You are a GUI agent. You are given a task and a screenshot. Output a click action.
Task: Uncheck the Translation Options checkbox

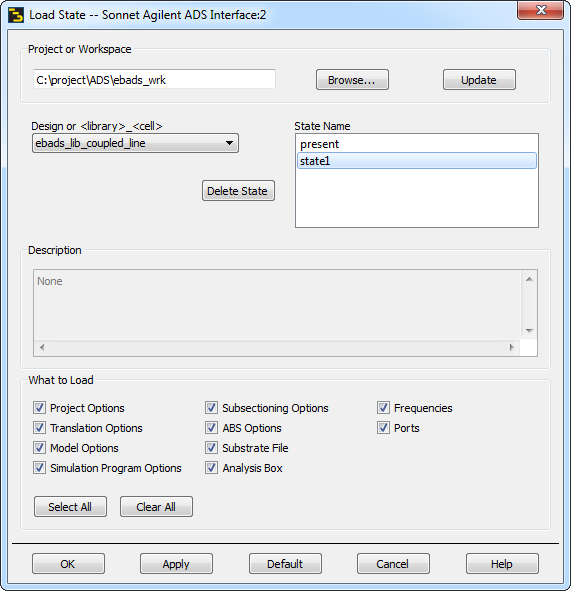tap(39, 428)
